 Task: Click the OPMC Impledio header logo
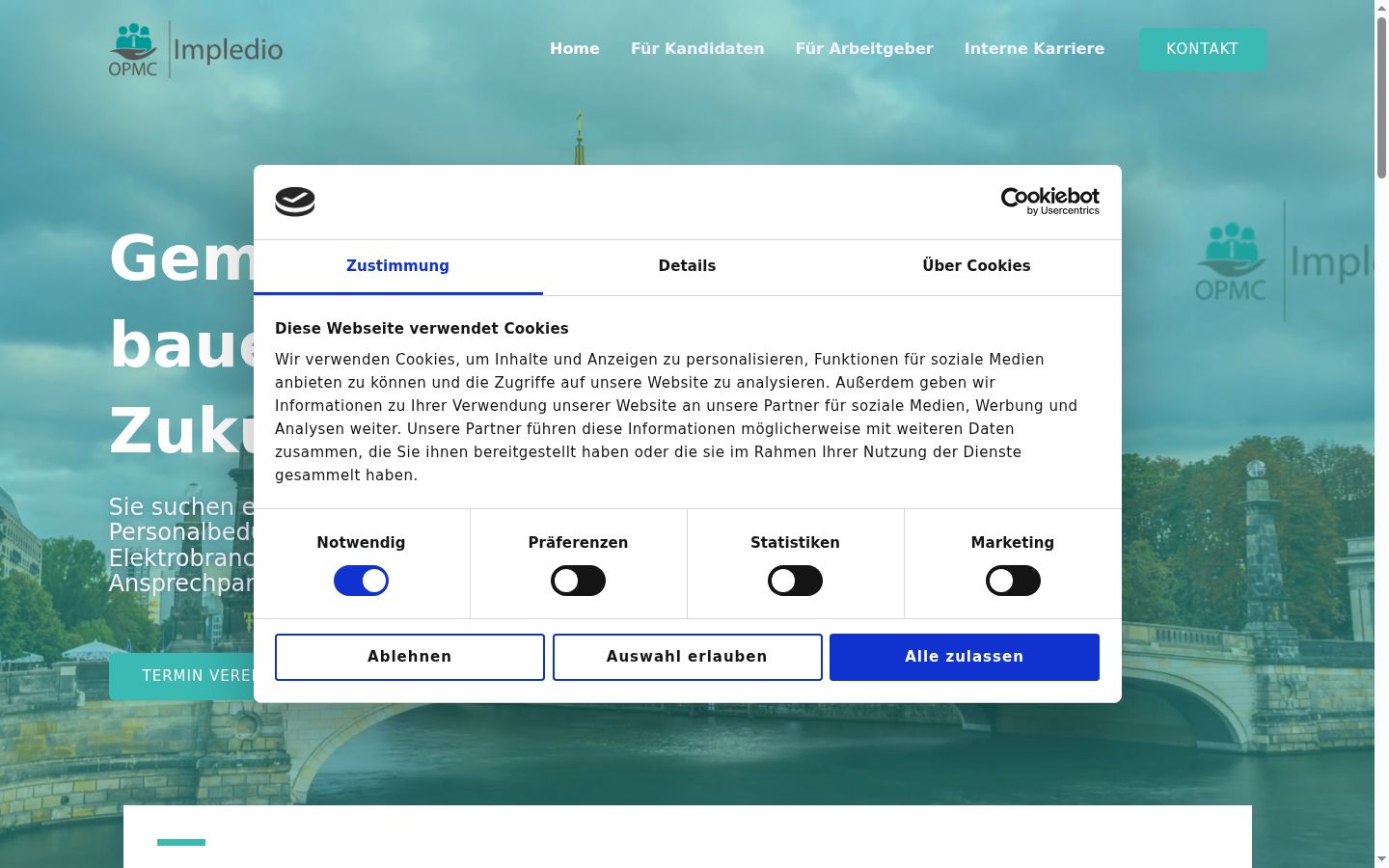196,49
